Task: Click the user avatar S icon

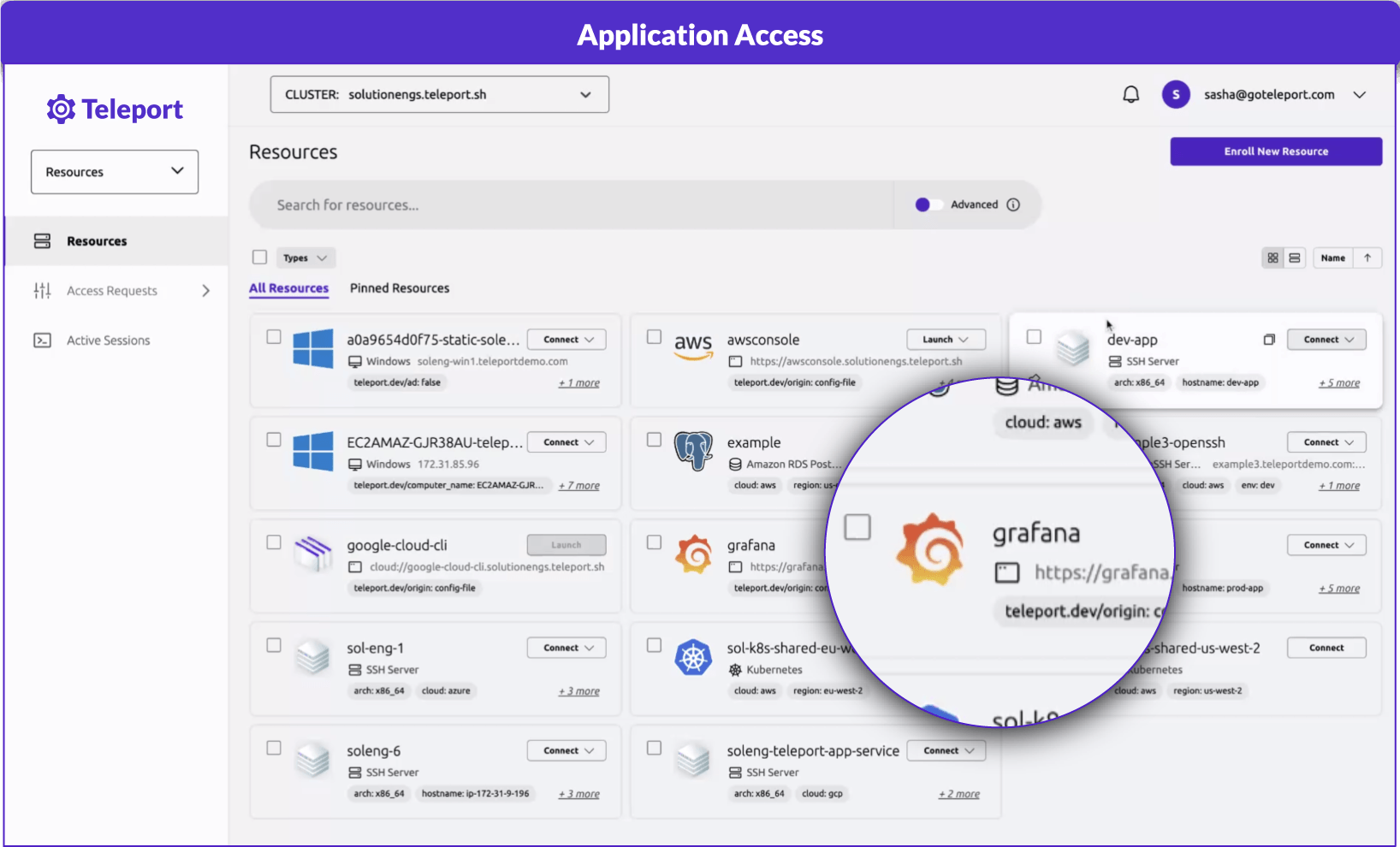Action: click(1176, 94)
